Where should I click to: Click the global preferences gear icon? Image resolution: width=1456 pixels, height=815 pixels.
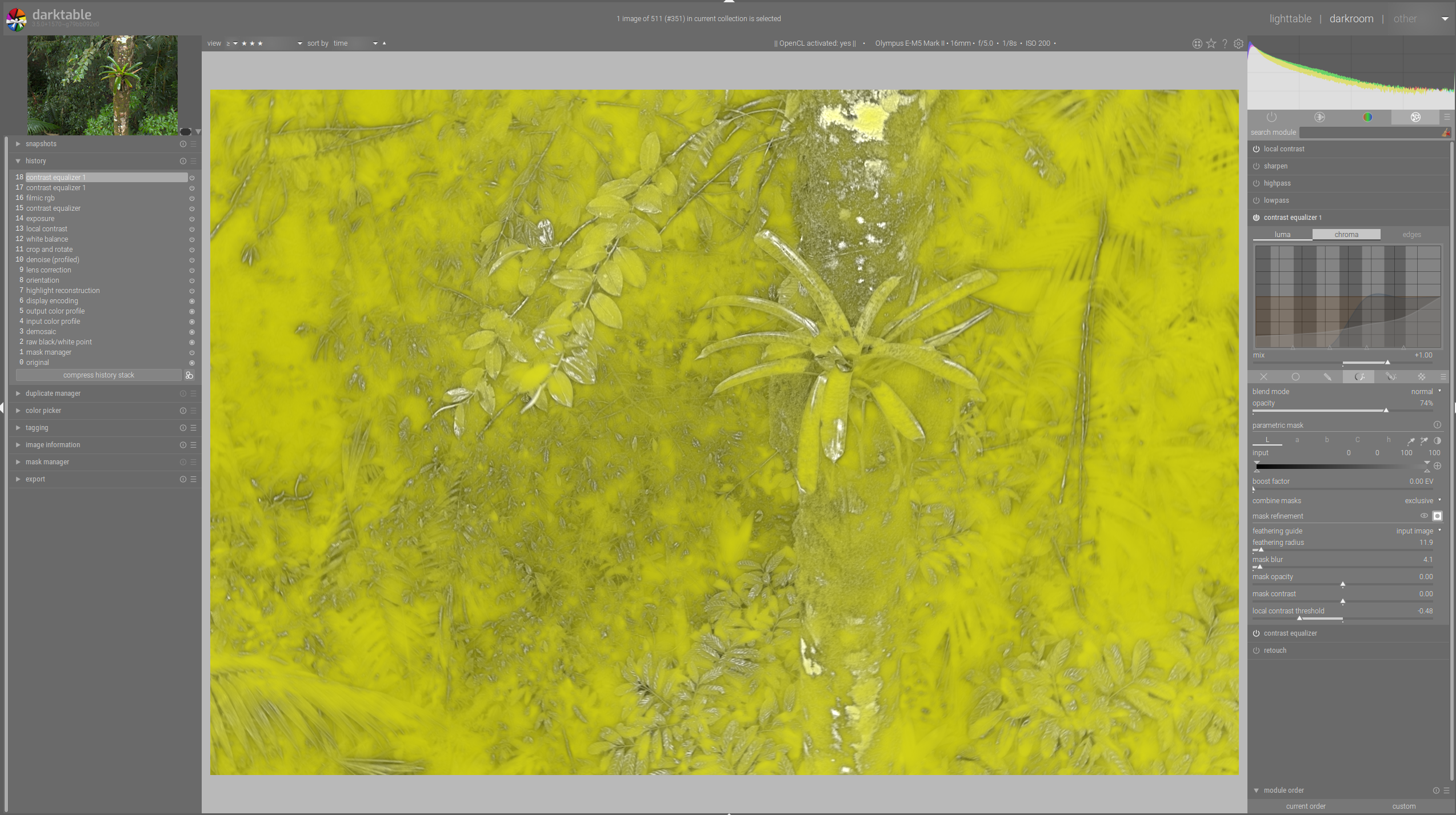(1238, 43)
